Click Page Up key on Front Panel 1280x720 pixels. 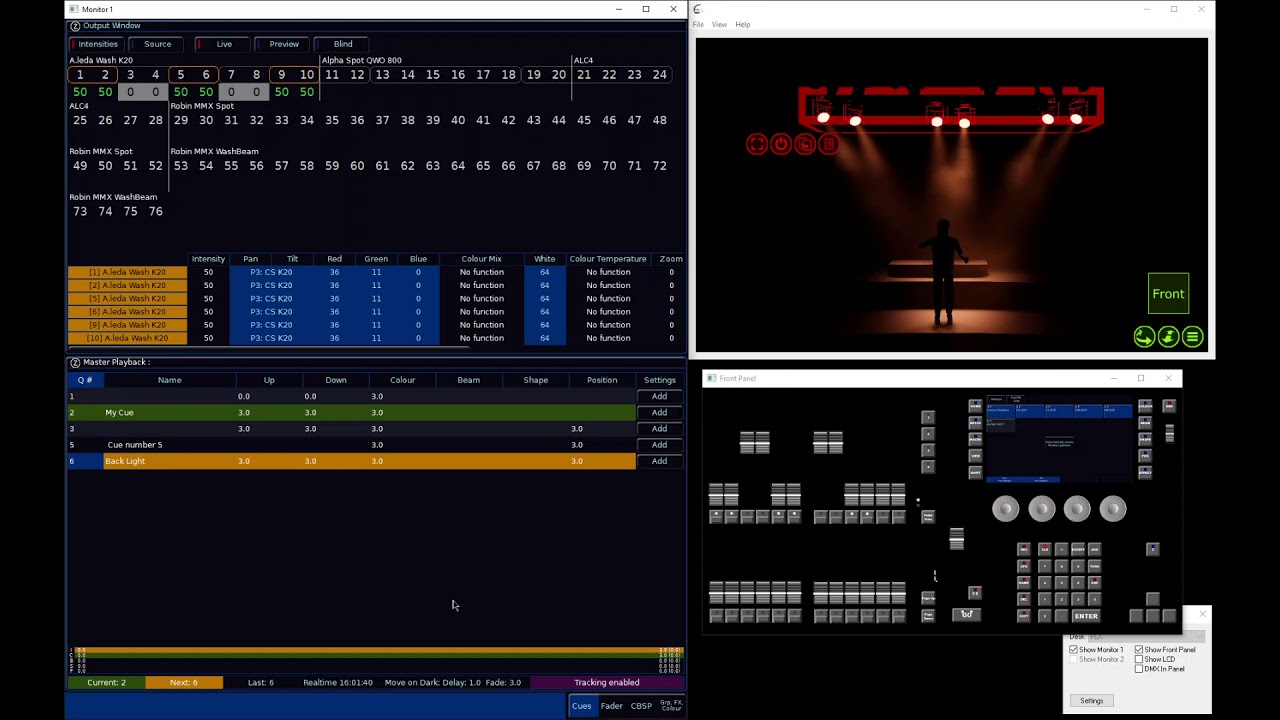(x=928, y=598)
